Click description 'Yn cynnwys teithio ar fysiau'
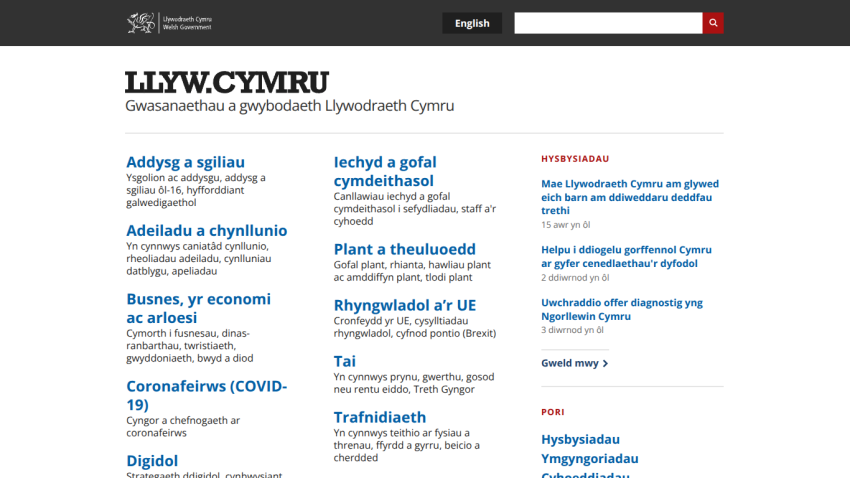The width and height of the screenshot is (850, 478). click(407, 445)
